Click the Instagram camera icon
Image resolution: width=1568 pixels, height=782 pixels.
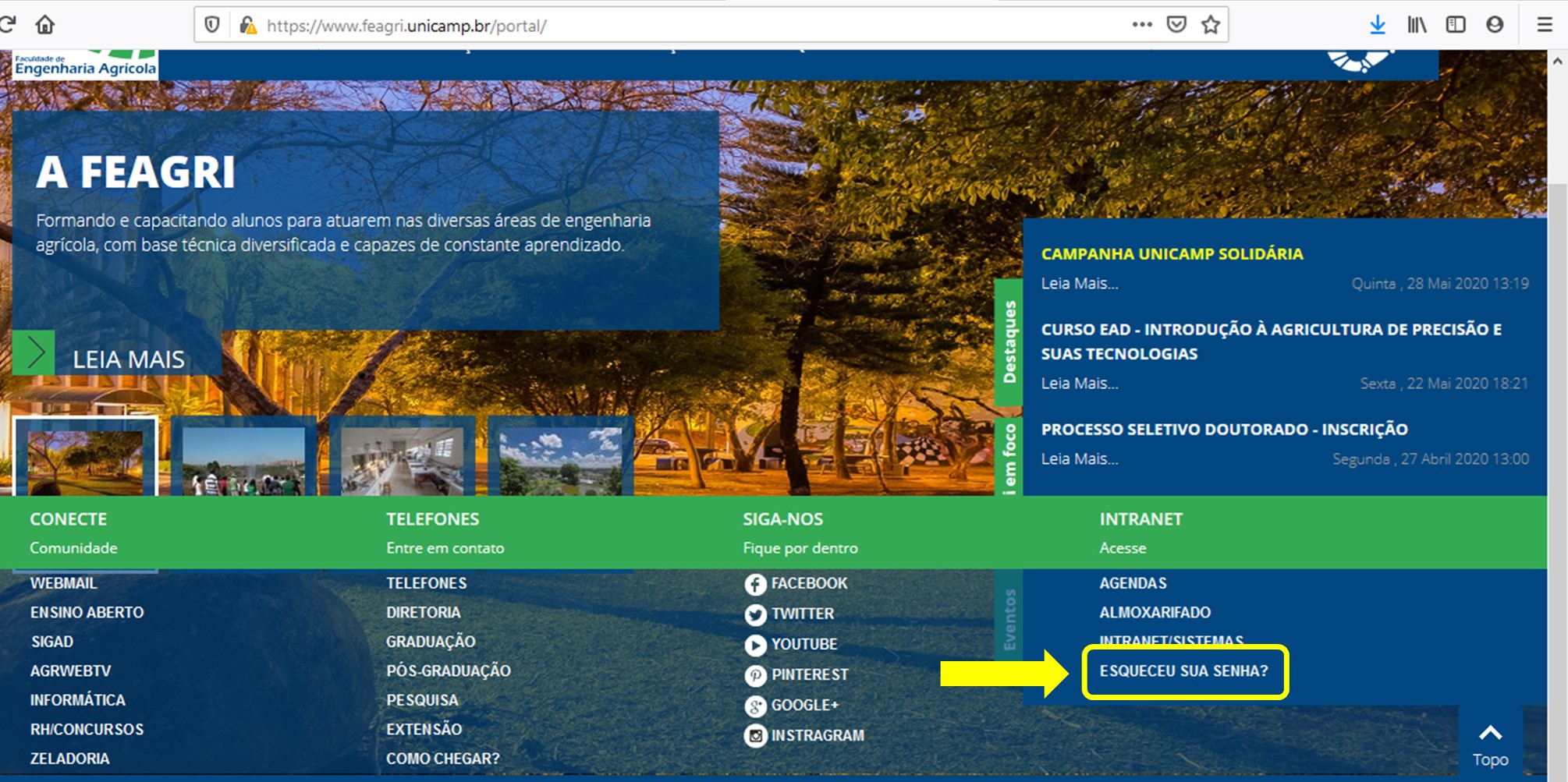coord(755,736)
